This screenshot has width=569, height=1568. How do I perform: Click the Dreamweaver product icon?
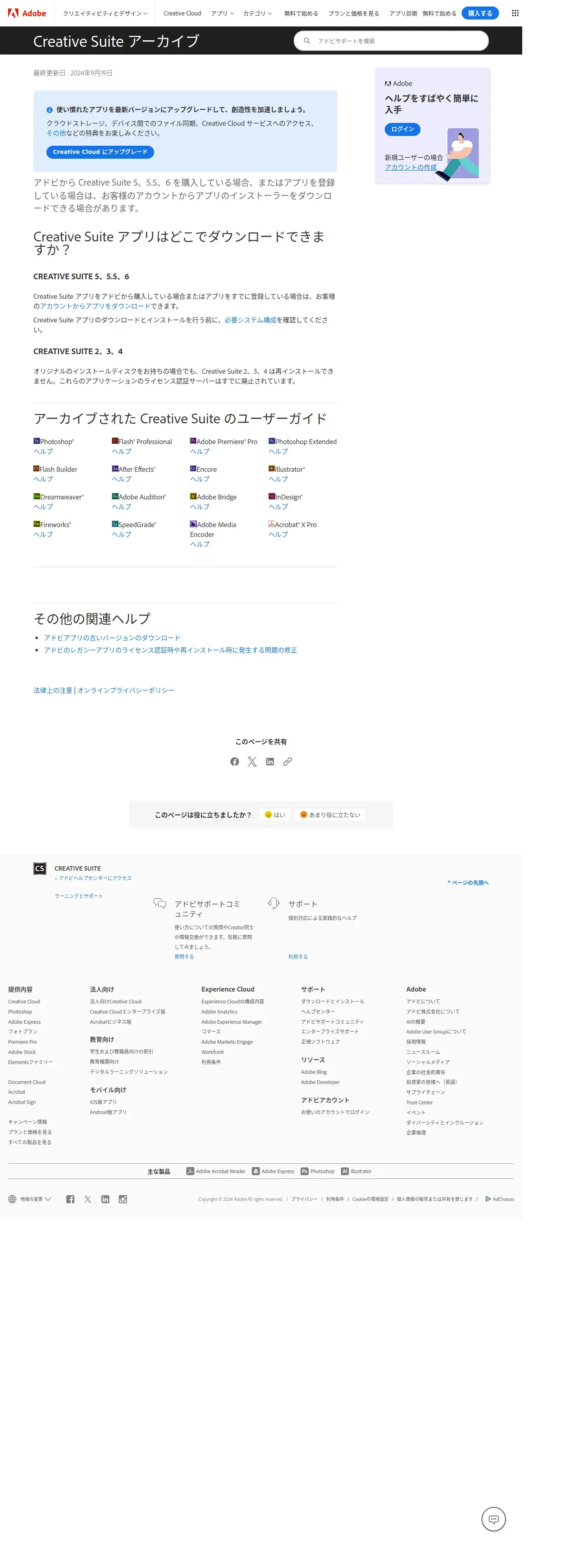pos(37,496)
